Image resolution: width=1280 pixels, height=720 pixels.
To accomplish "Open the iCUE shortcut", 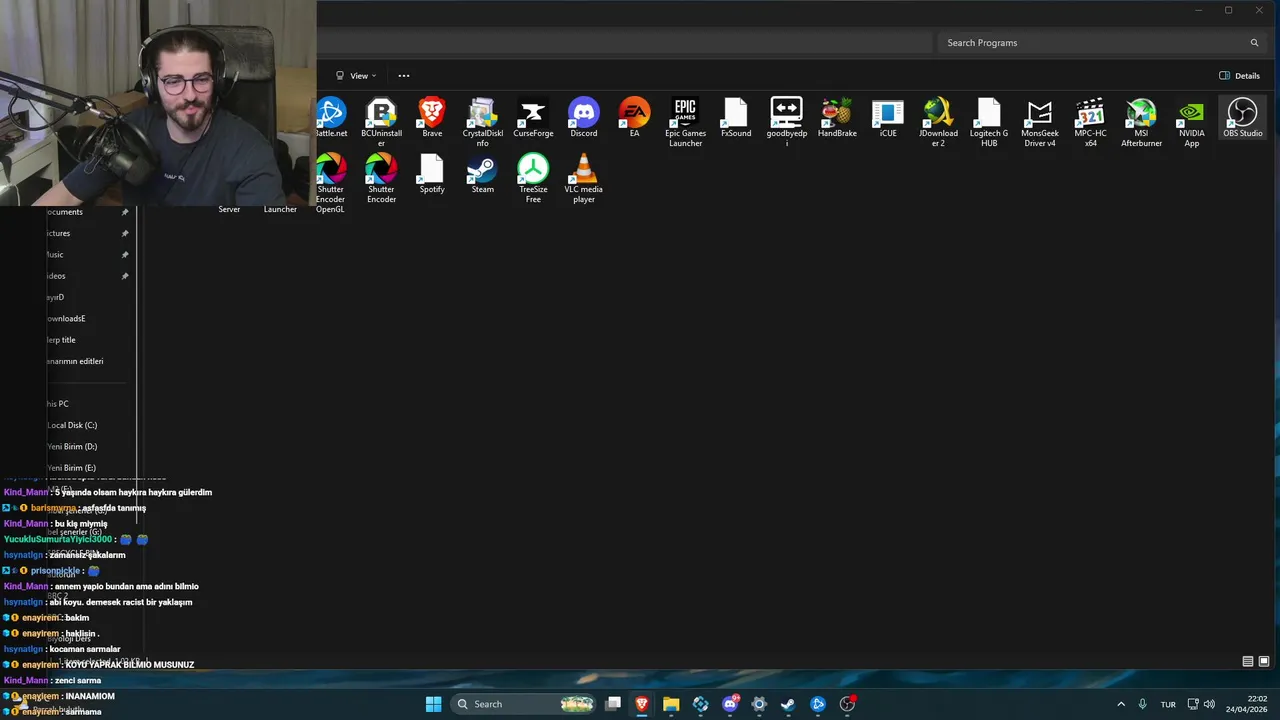I will point(888,119).
